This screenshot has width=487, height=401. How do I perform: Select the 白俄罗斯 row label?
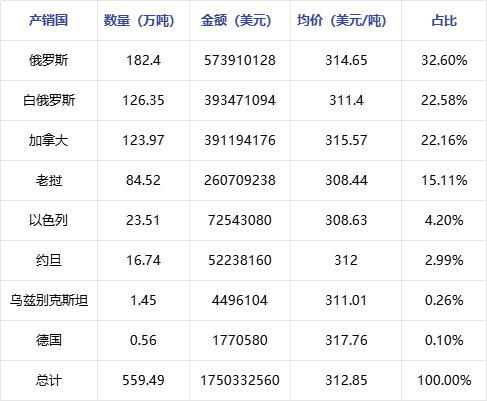(x=49, y=100)
